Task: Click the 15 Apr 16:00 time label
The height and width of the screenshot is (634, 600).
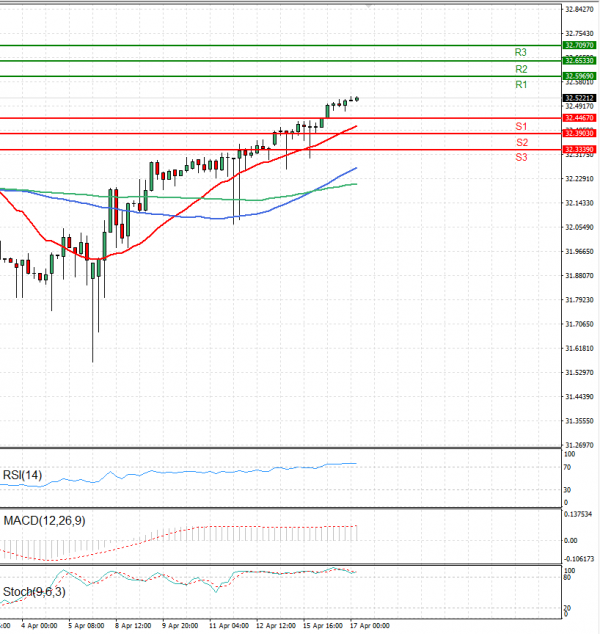Action: (323, 626)
